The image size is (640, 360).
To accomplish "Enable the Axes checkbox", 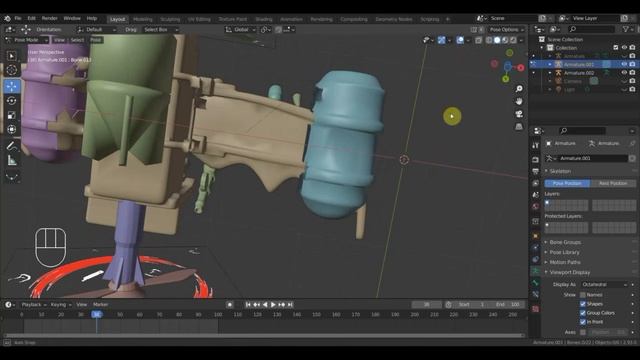I will (x=583, y=332).
